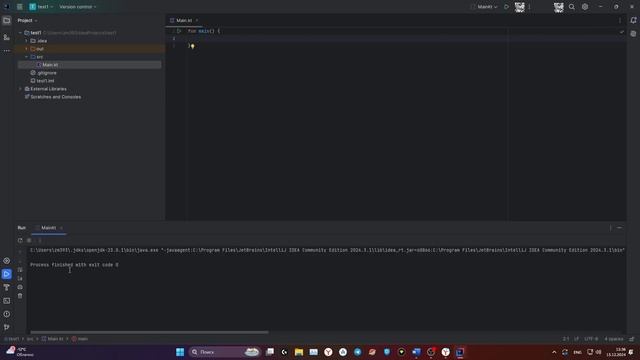Switch to the MainKt run tab

[48, 228]
